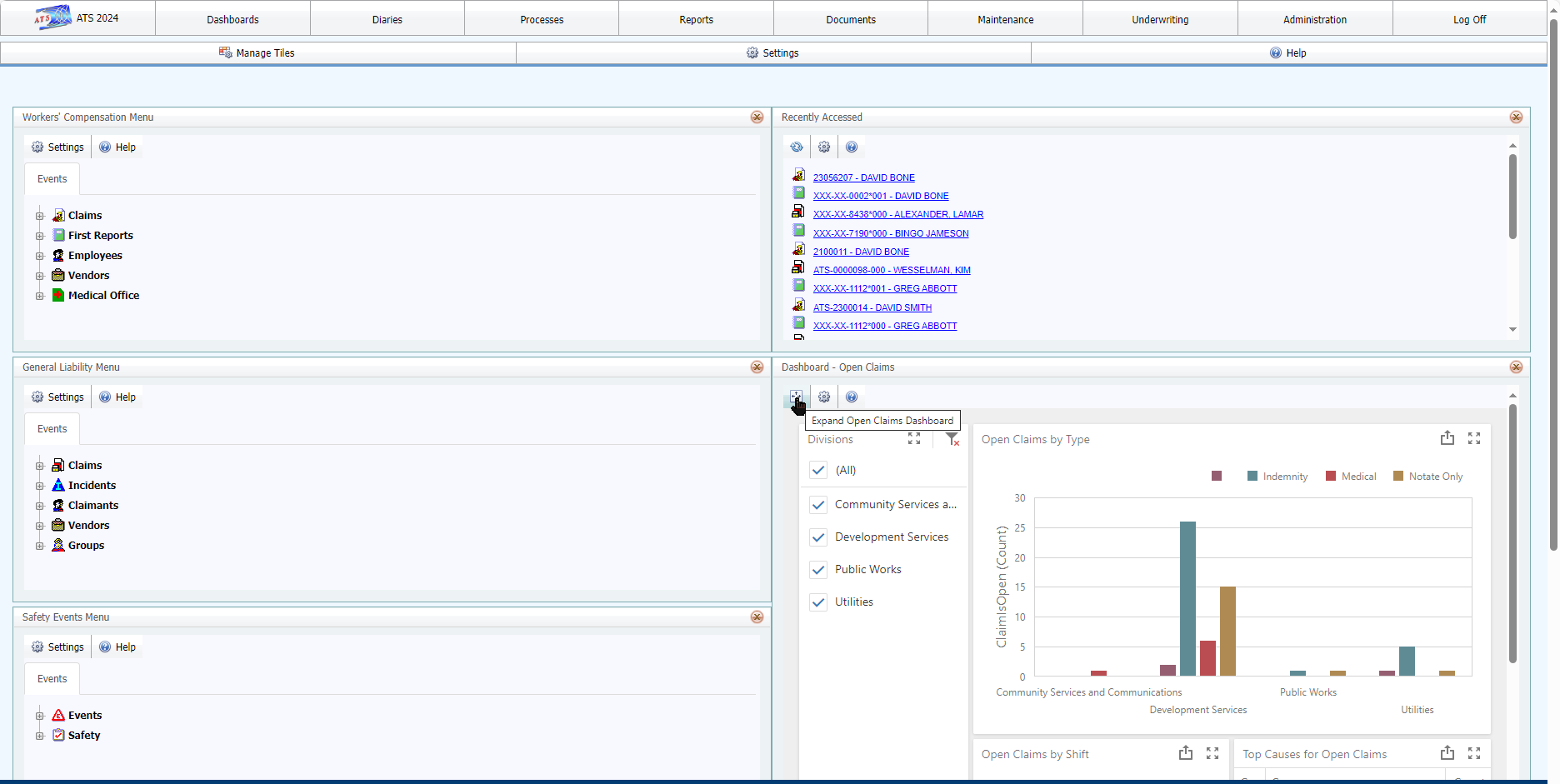
Task: Open the Dashboards menu
Action: [x=232, y=19]
